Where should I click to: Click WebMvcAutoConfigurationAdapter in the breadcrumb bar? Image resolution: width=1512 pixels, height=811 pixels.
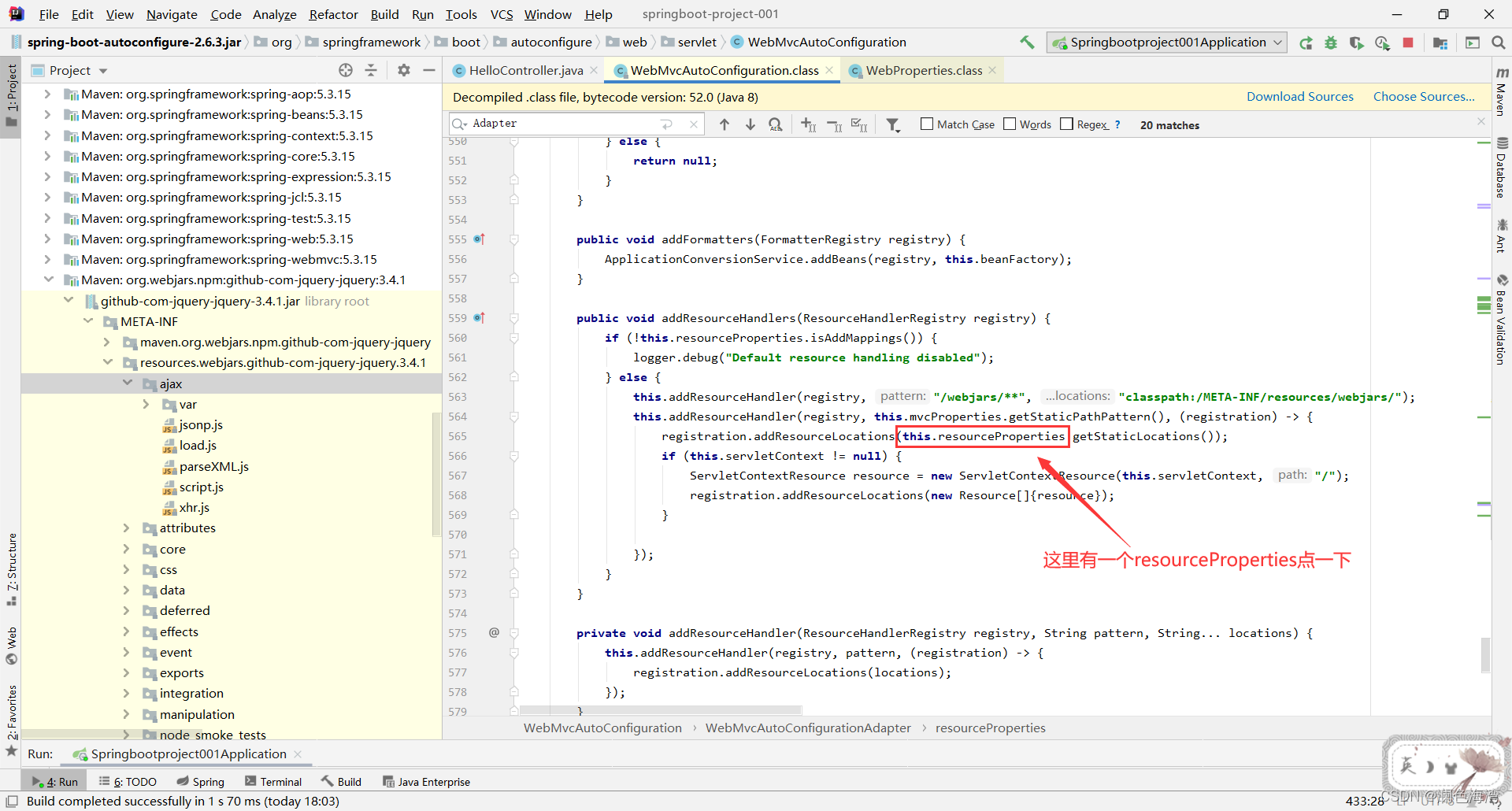click(808, 728)
